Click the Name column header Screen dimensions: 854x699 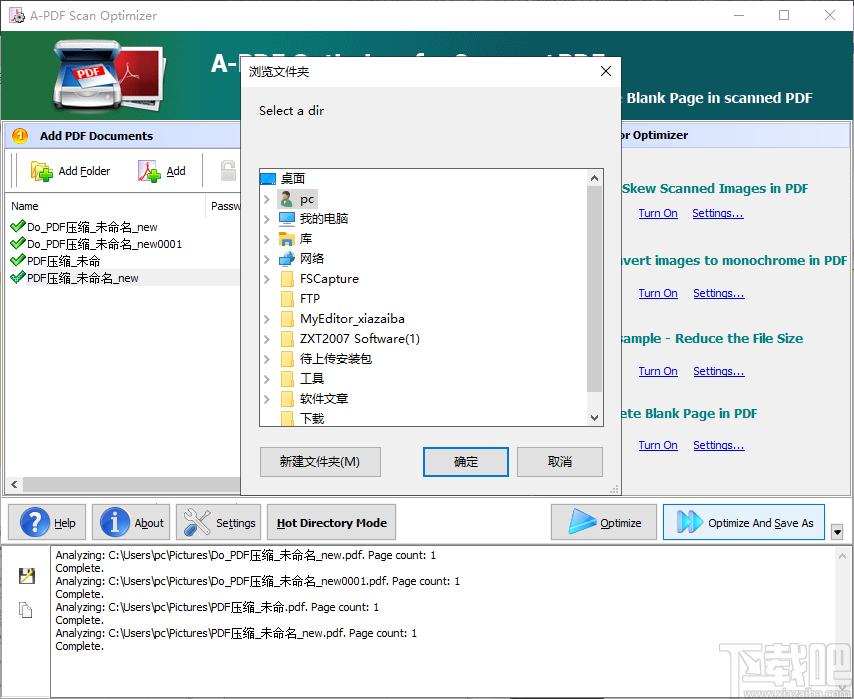click(x=106, y=206)
